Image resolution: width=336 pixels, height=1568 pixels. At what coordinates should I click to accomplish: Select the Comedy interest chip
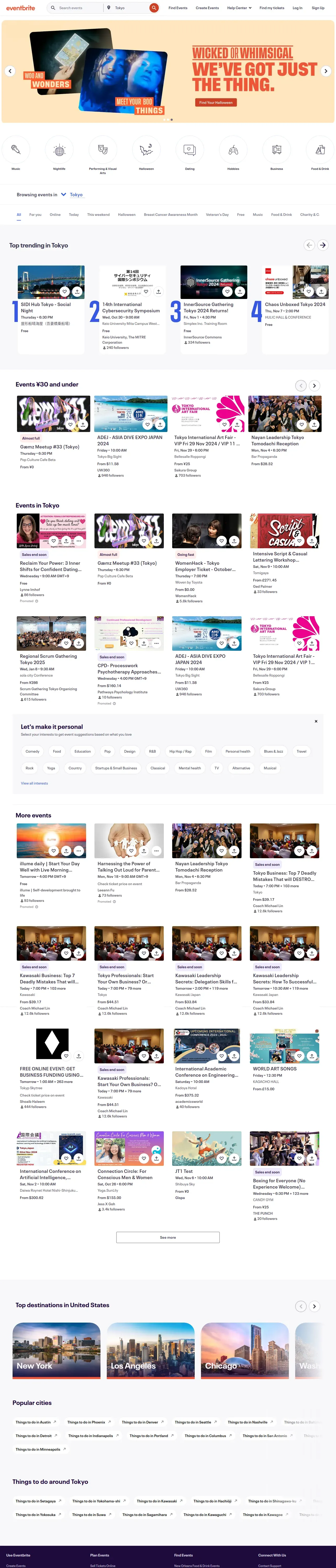coord(32,751)
